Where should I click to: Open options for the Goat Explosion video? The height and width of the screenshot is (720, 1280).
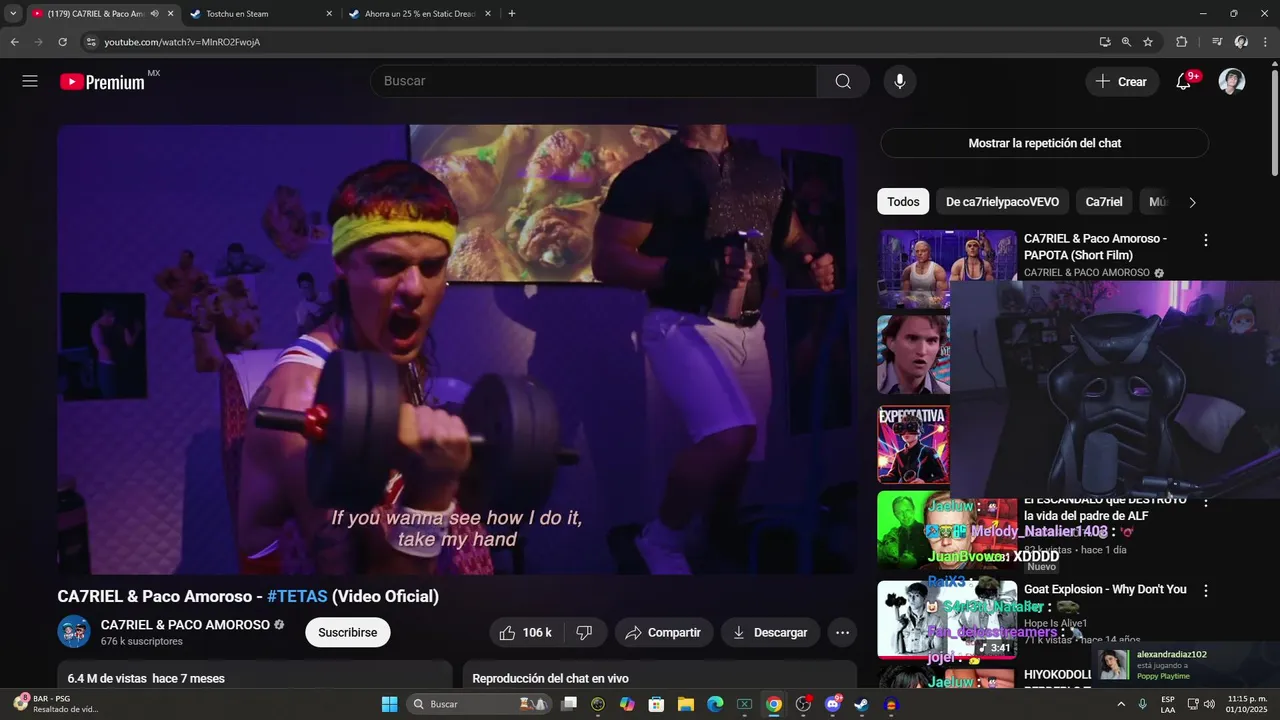(1205, 591)
